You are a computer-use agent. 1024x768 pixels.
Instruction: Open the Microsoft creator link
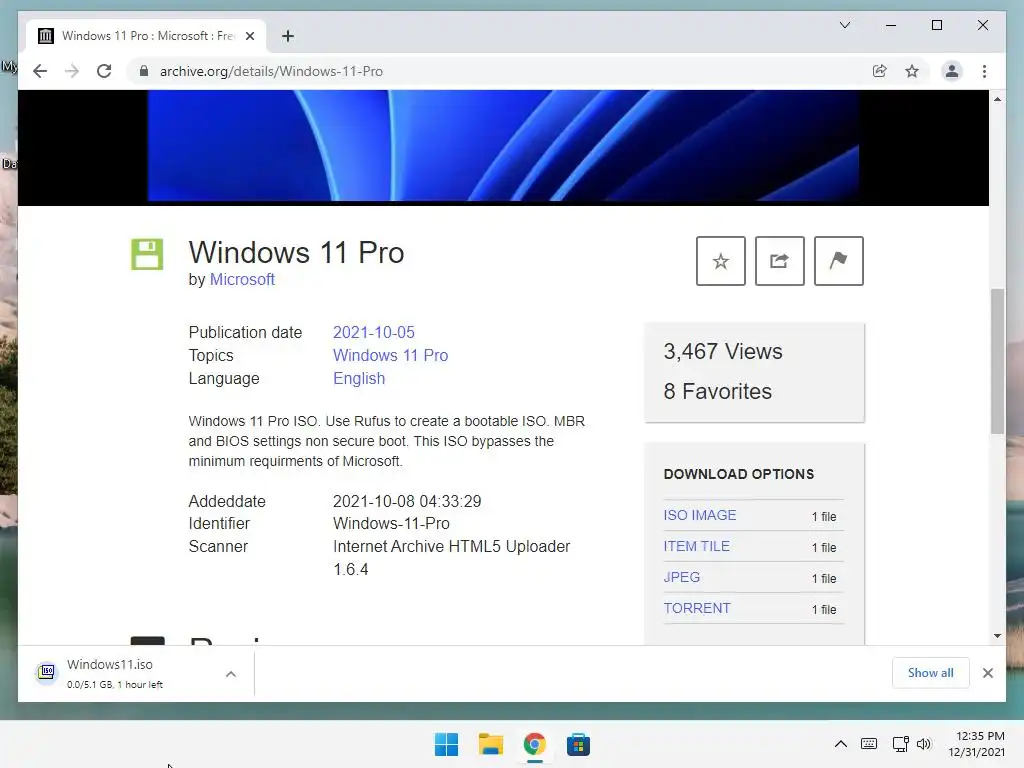pyautogui.click(x=242, y=280)
